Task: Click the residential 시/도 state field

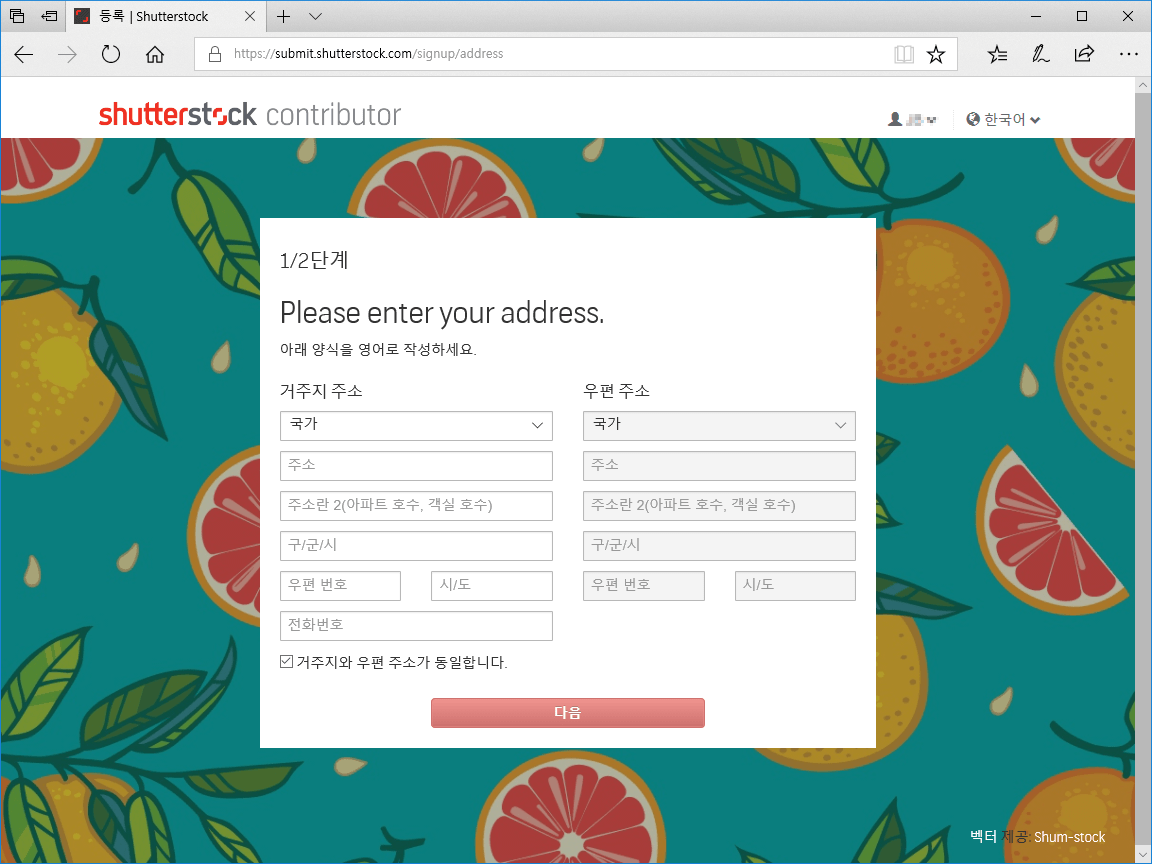Action: tap(492, 586)
